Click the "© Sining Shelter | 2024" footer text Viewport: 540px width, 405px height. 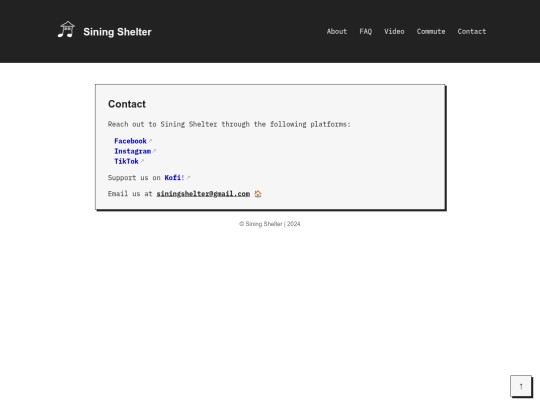270,224
